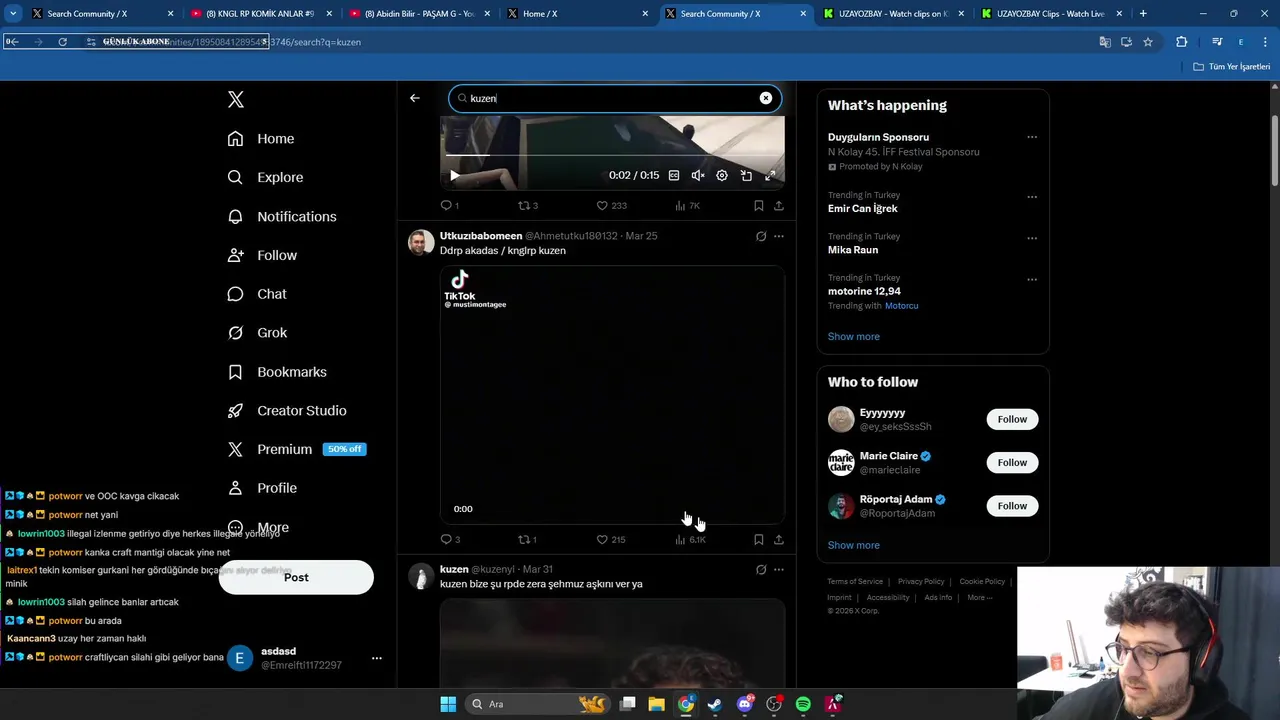Open Tüm Yer İşaretleri bookmarks folder

[x=1232, y=67]
